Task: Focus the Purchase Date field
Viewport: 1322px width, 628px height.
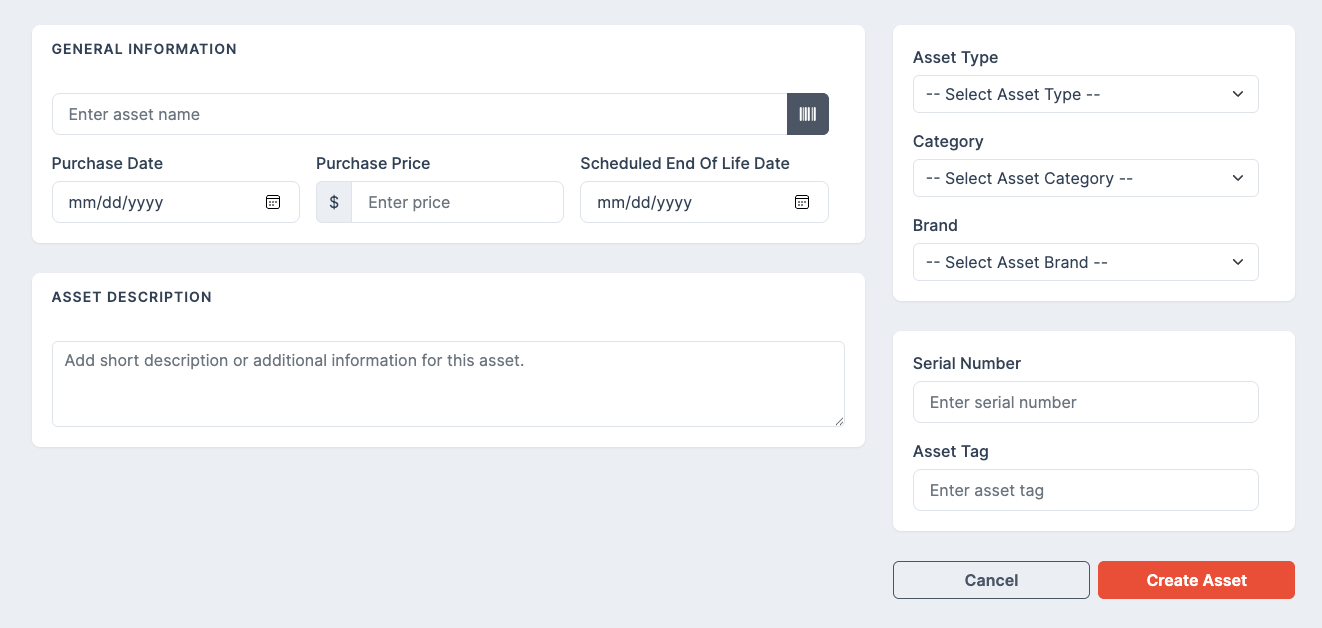Action: point(176,202)
